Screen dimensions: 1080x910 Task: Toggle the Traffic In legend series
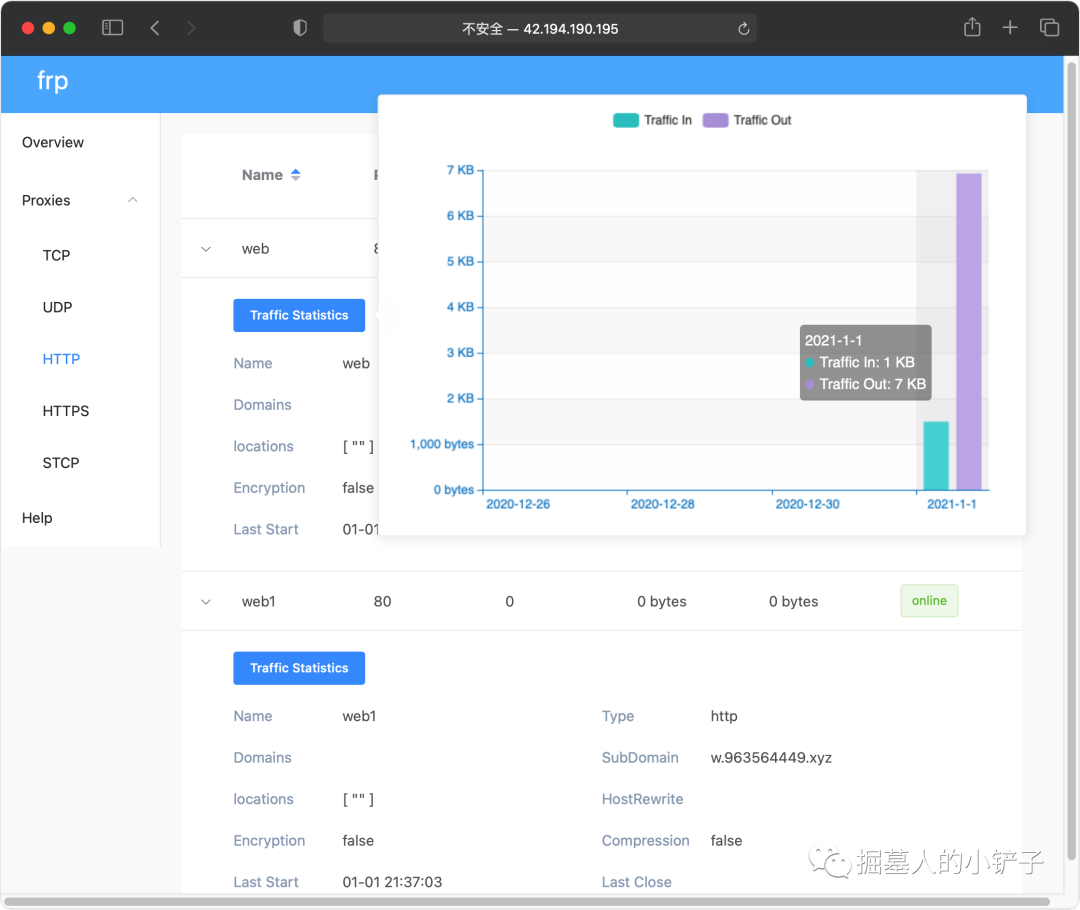tap(652, 120)
